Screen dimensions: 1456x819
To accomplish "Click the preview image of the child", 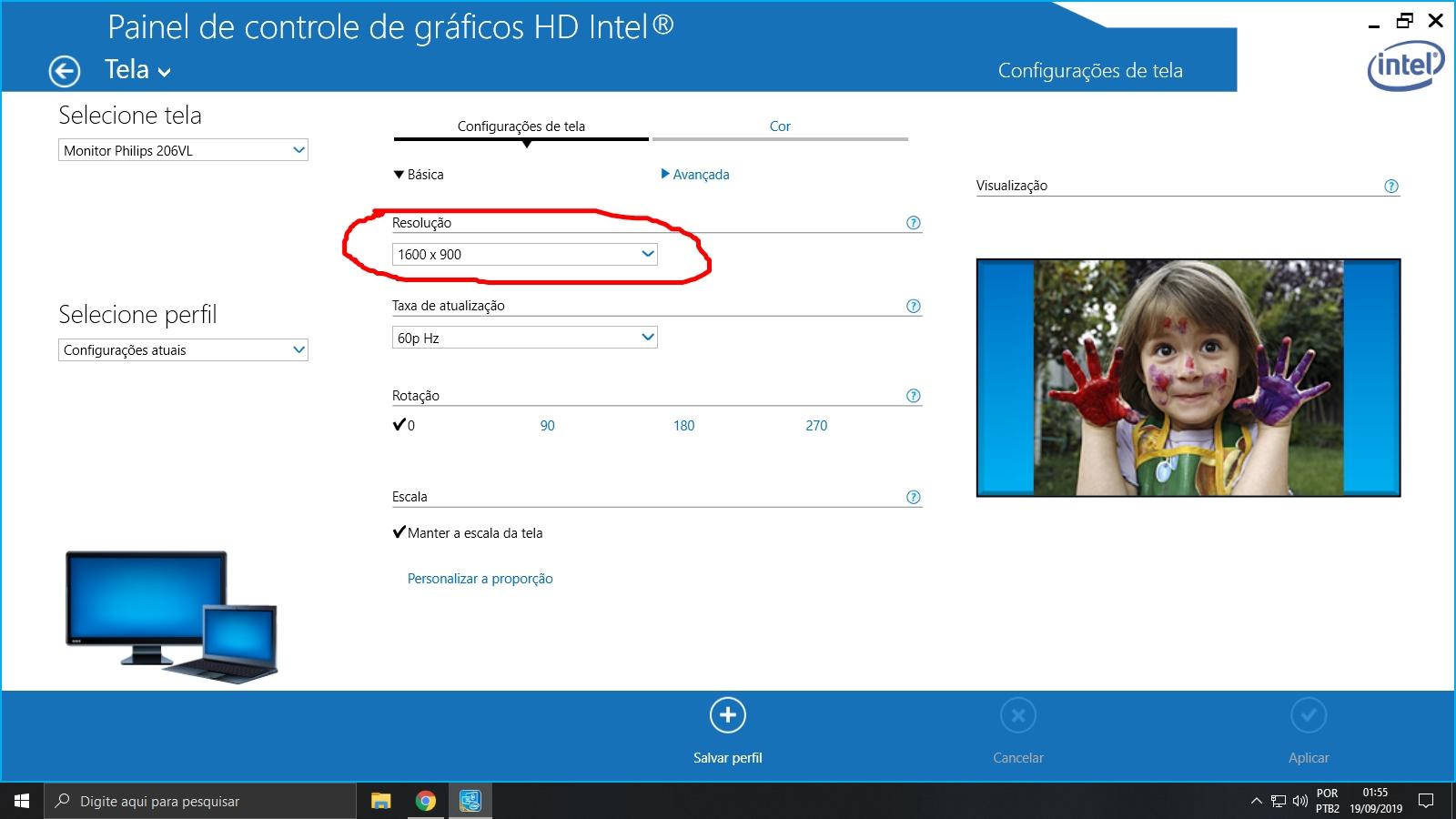I will click(1188, 378).
